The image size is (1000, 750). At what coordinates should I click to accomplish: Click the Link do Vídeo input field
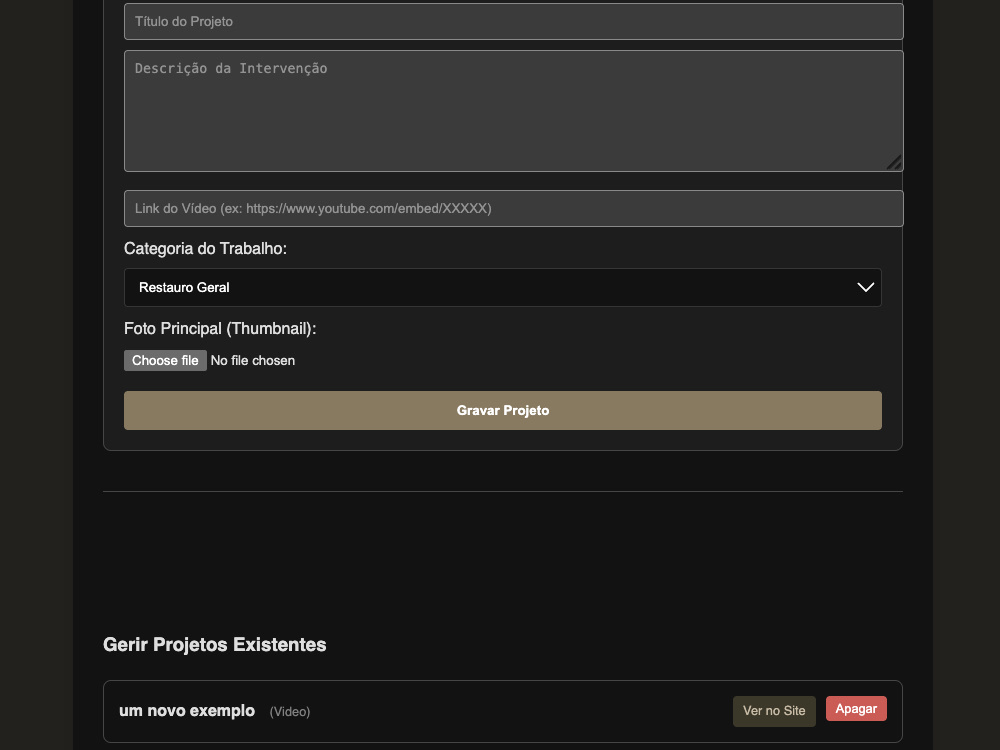(x=513, y=209)
